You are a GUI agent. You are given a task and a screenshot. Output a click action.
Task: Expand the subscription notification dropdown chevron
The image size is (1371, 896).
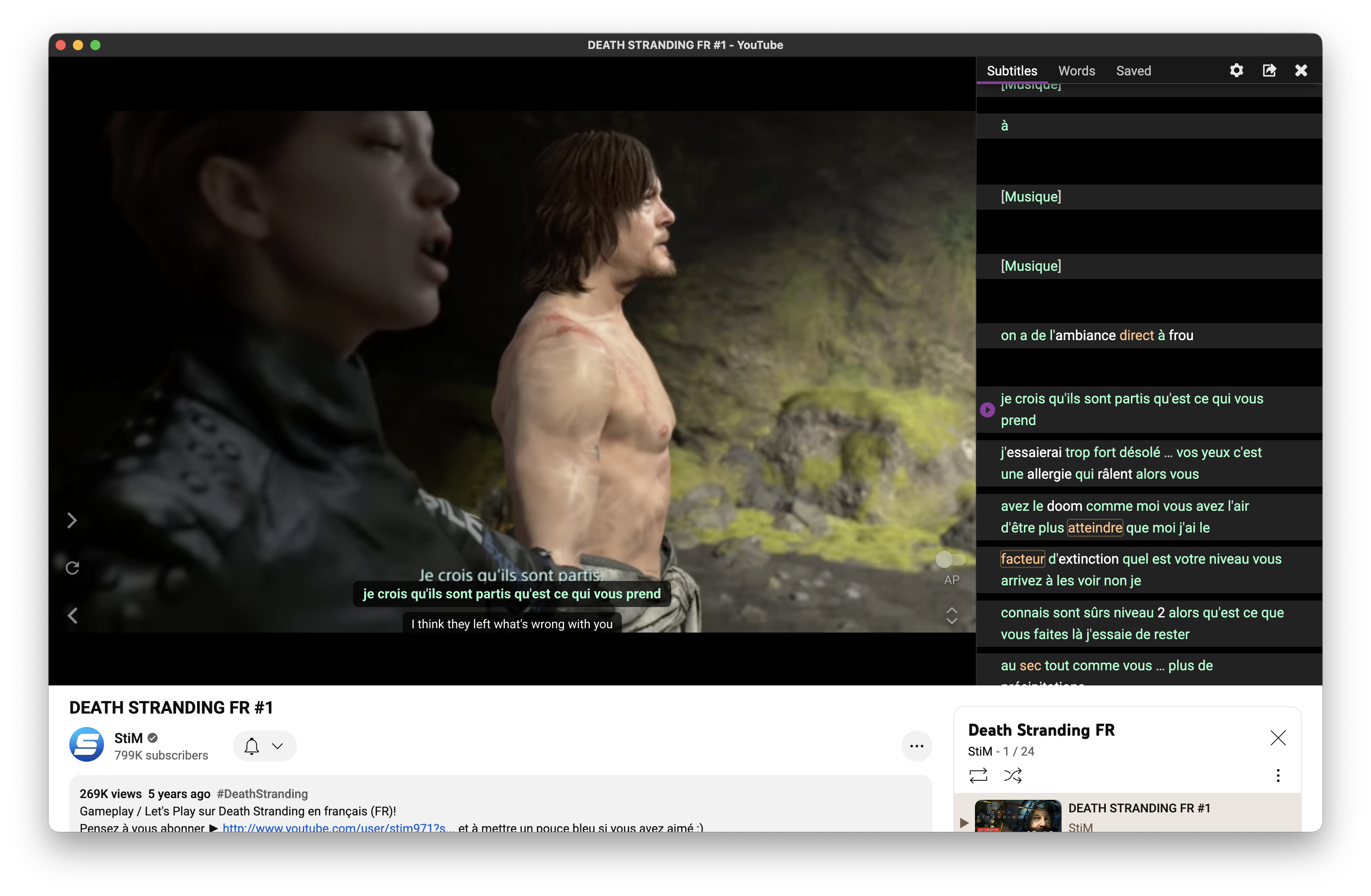click(x=278, y=746)
